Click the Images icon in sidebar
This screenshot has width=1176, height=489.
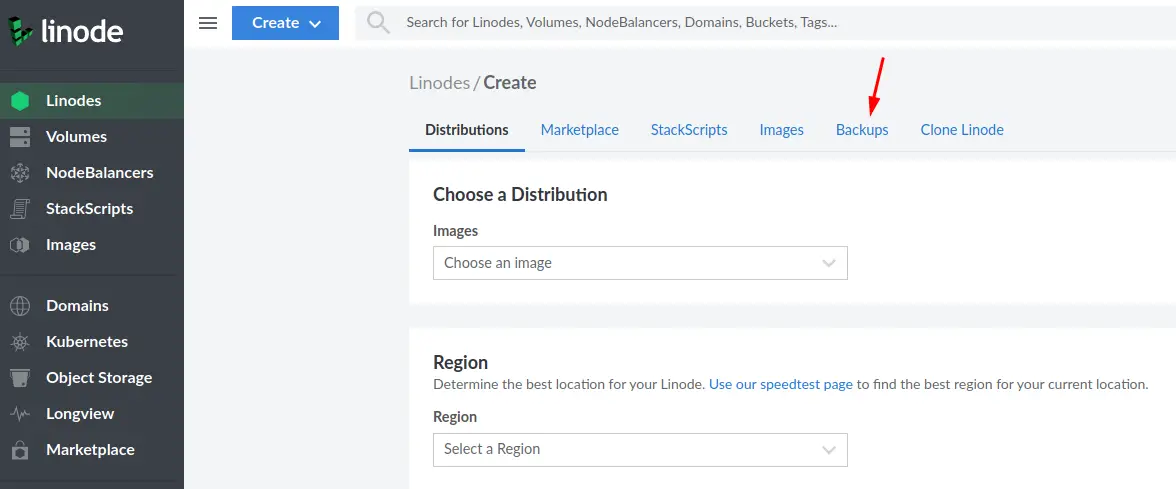(x=20, y=245)
